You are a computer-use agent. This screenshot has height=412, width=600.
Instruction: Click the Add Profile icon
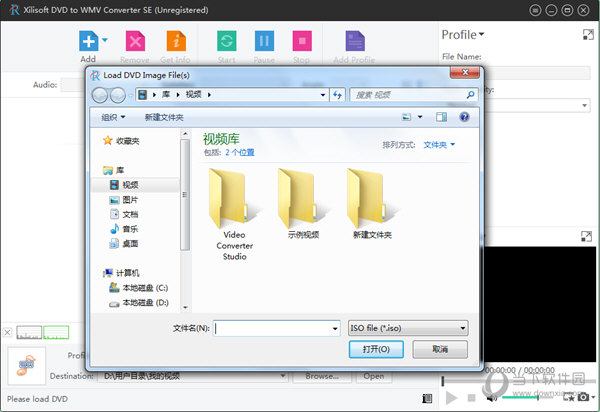355,41
